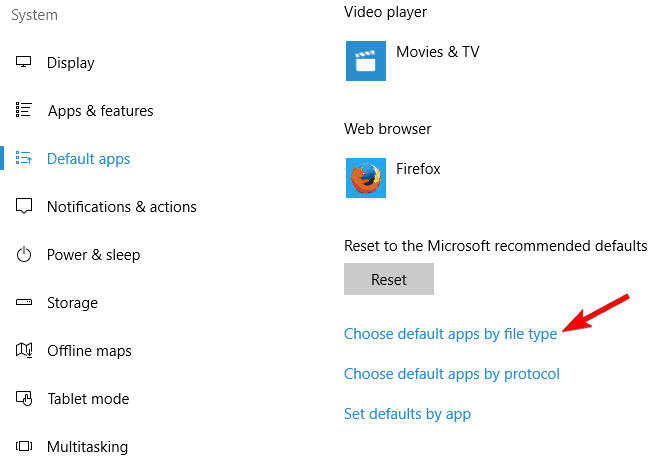668x475 pixels.
Task: Click the Display monitor icon
Action: (x=23, y=62)
